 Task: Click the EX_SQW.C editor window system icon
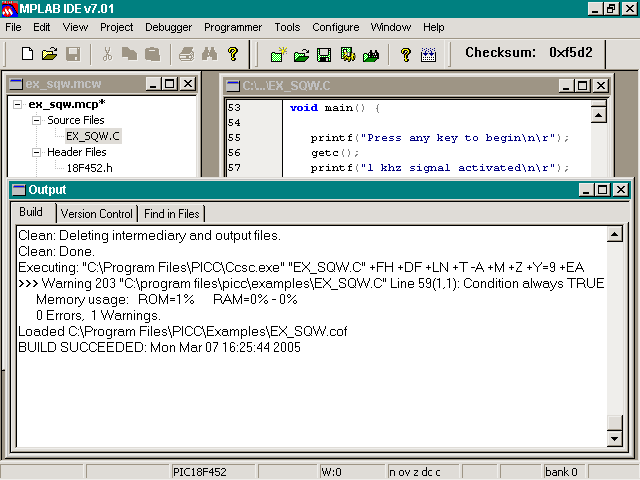233,86
